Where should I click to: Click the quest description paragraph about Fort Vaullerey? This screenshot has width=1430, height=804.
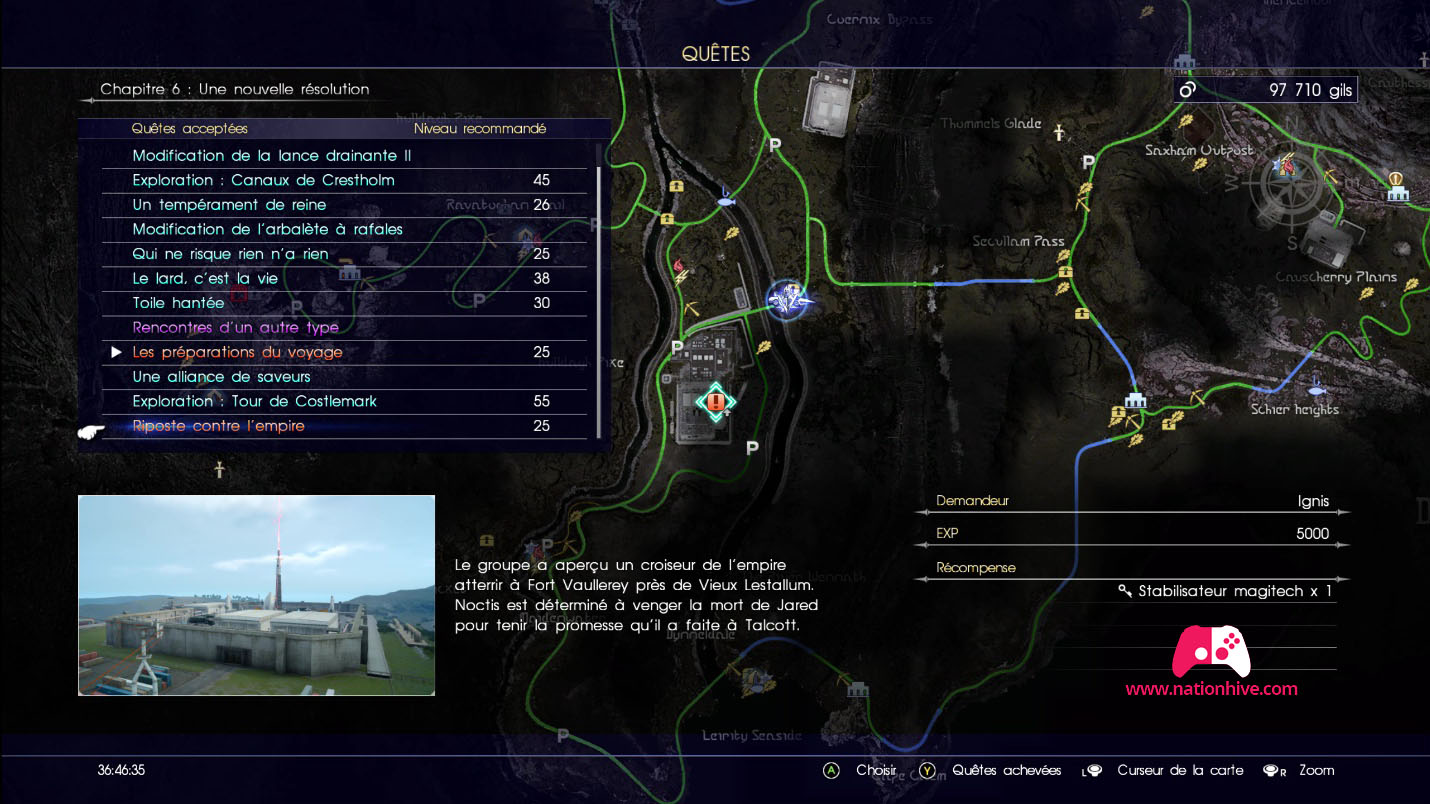[637, 596]
